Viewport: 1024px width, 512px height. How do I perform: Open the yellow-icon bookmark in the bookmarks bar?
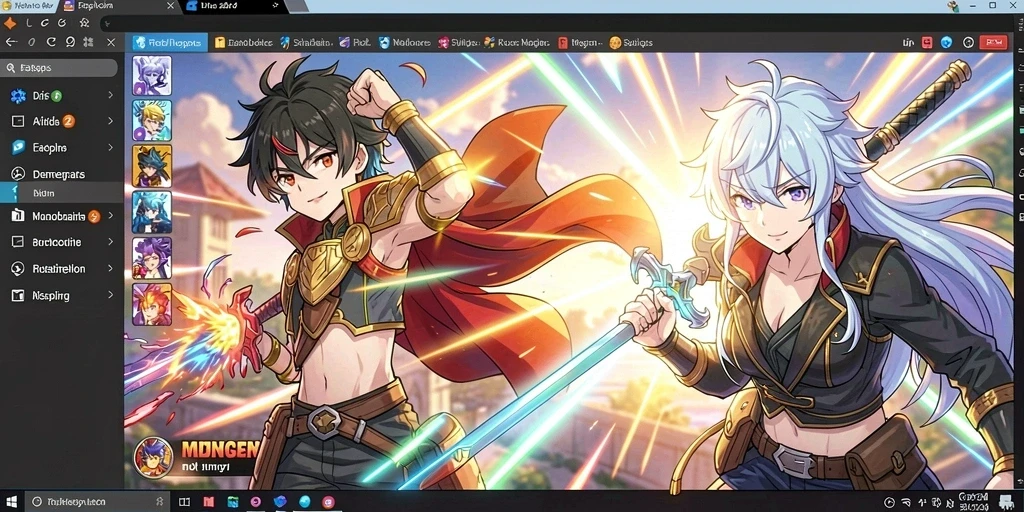tap(243, 42)
